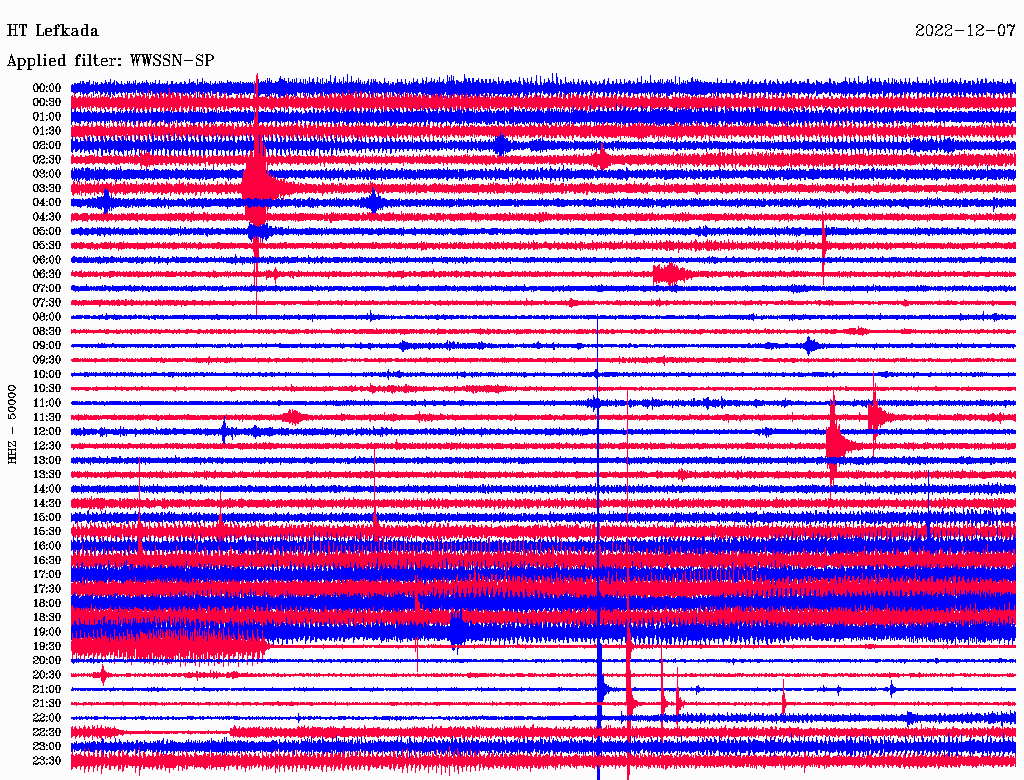The height and width of the screenshot is (780, 1024).
Task: Select the 23:00 time label
Action: coord(46,747)
